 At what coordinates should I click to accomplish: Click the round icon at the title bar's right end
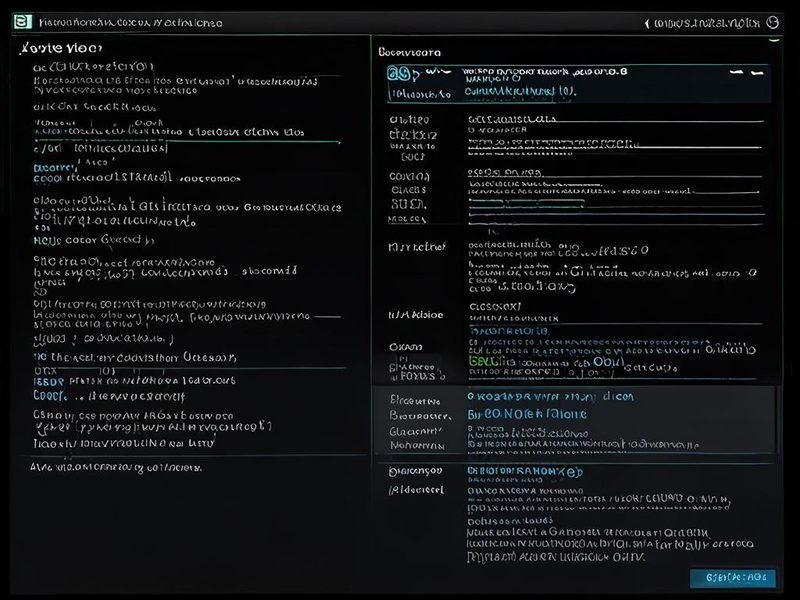tap(773, 22)
